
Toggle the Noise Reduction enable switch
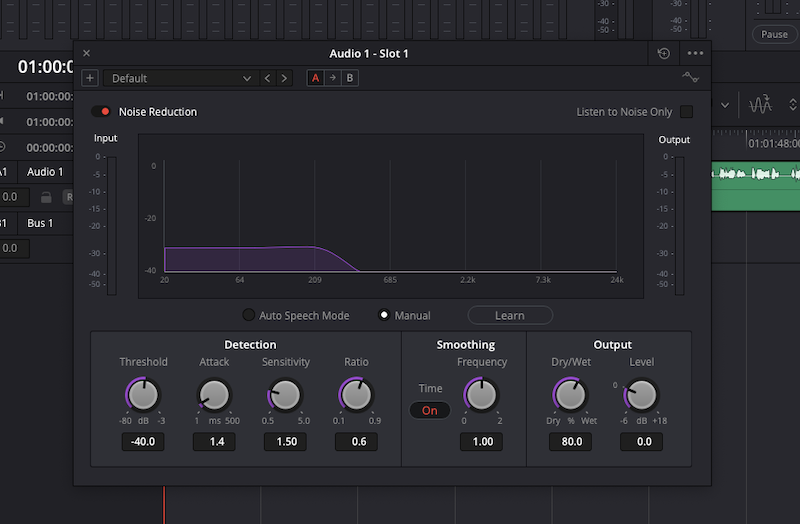tap(101, 112)
